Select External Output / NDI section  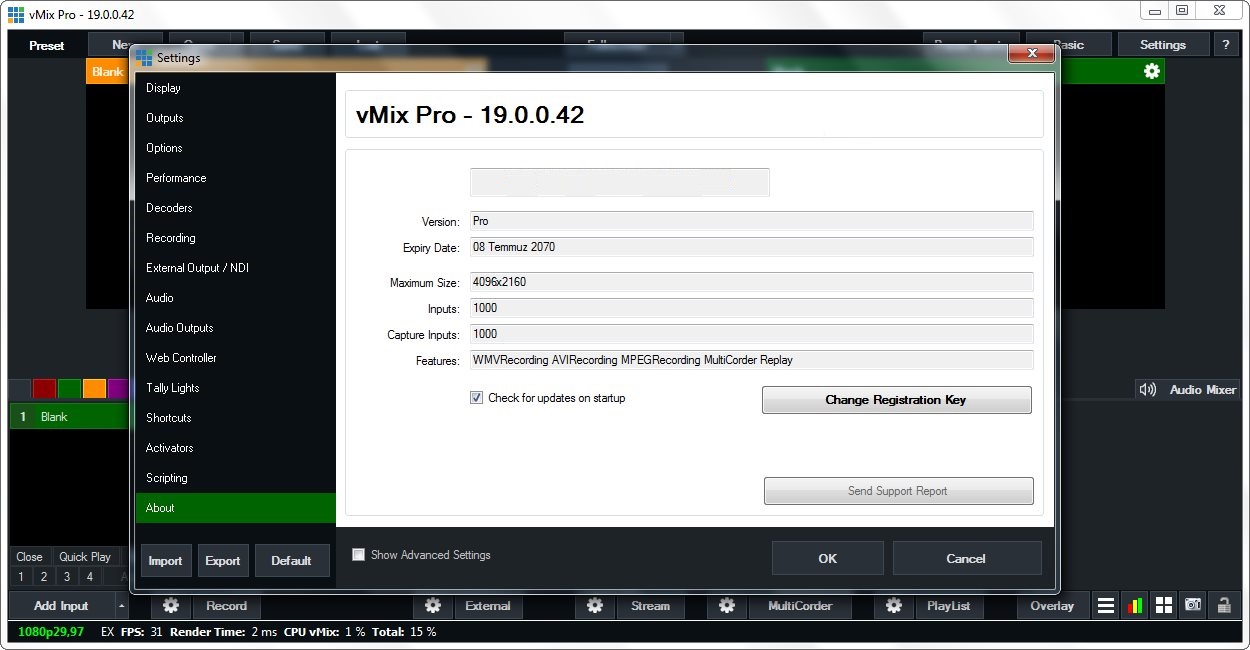(236, 268)
